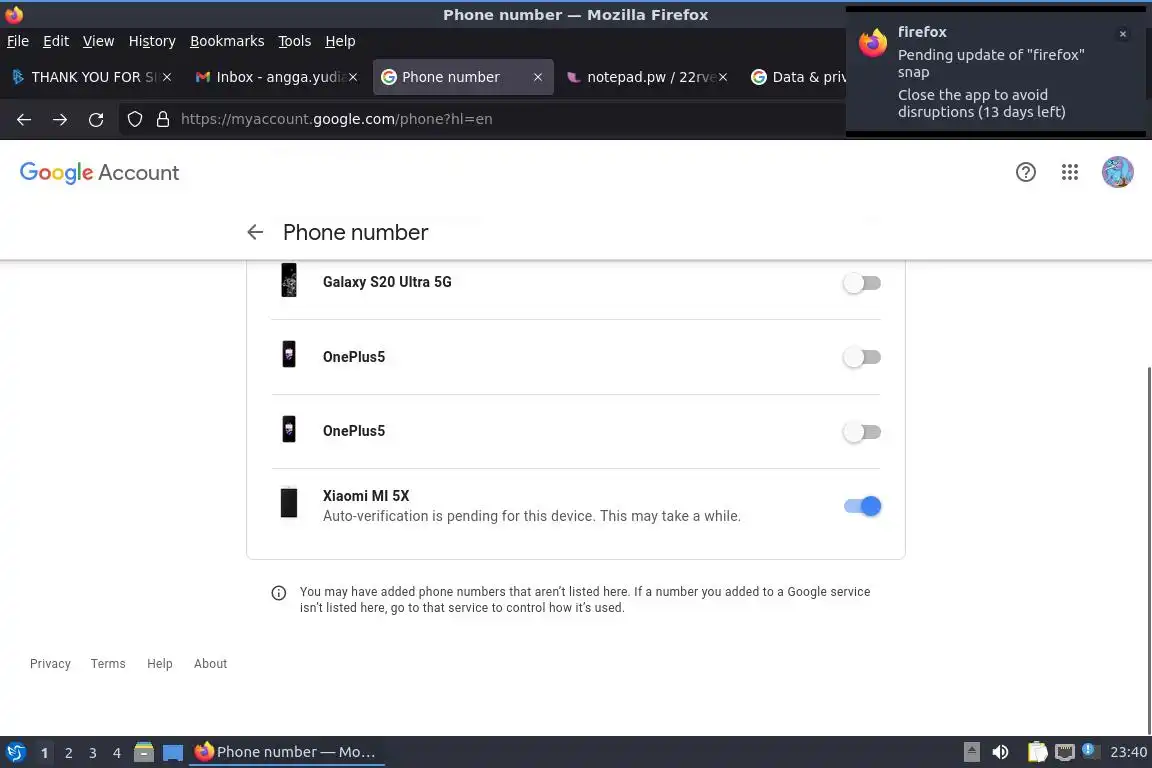1152x768 pixels.
Task: Switch to the Data & privacy tab
Action: tap(799, 77)
